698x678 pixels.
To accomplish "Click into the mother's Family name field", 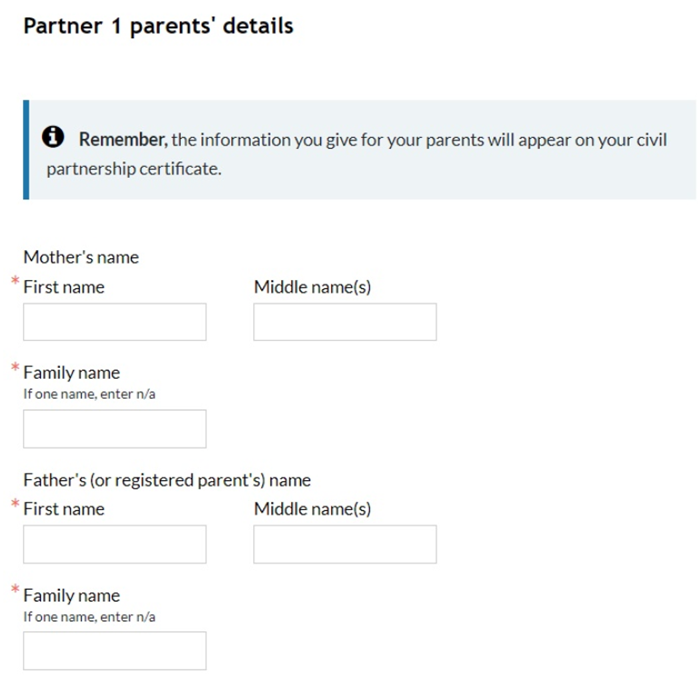I will click(x=115, y=429).
